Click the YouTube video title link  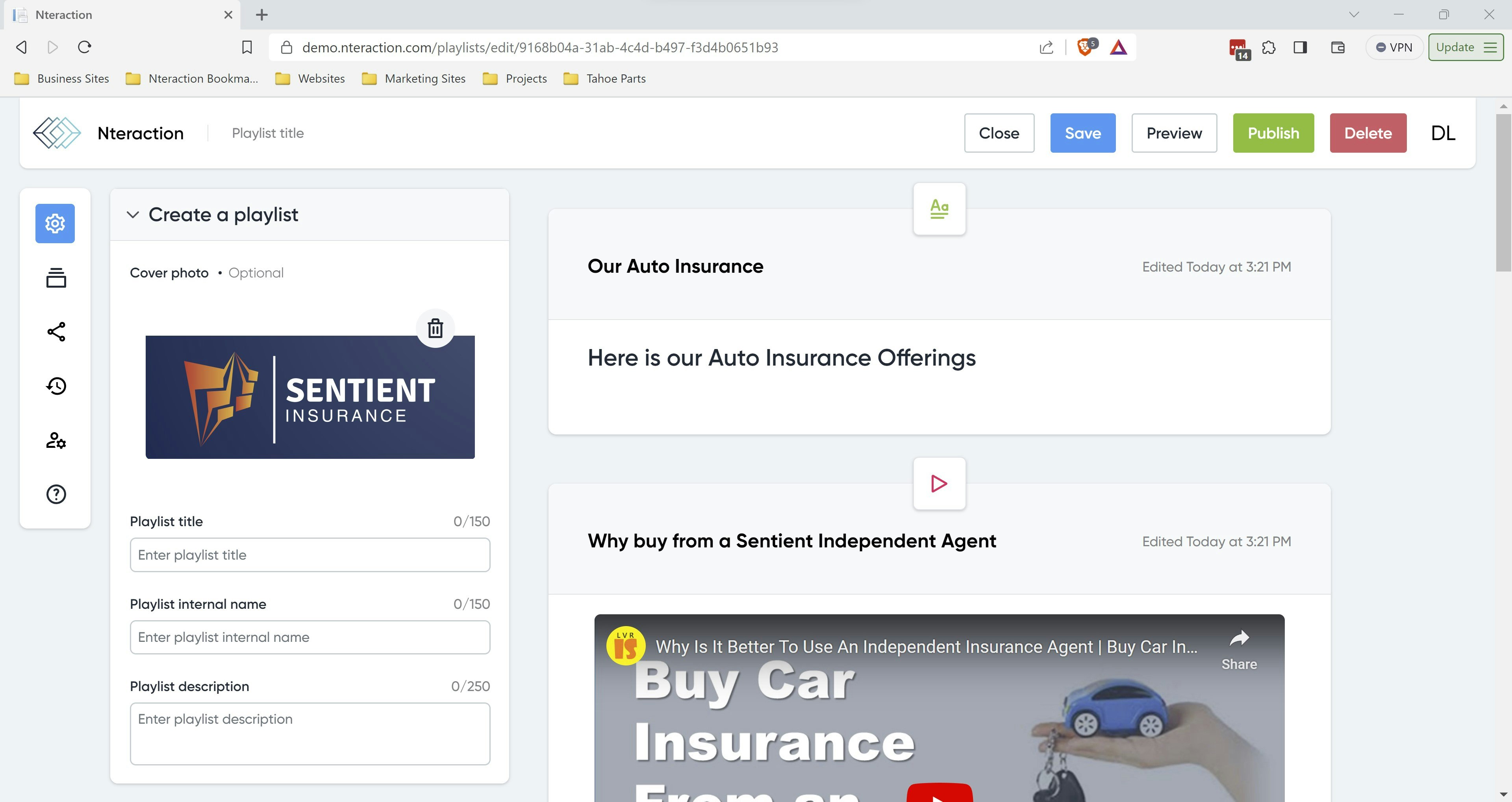[926, 647]
